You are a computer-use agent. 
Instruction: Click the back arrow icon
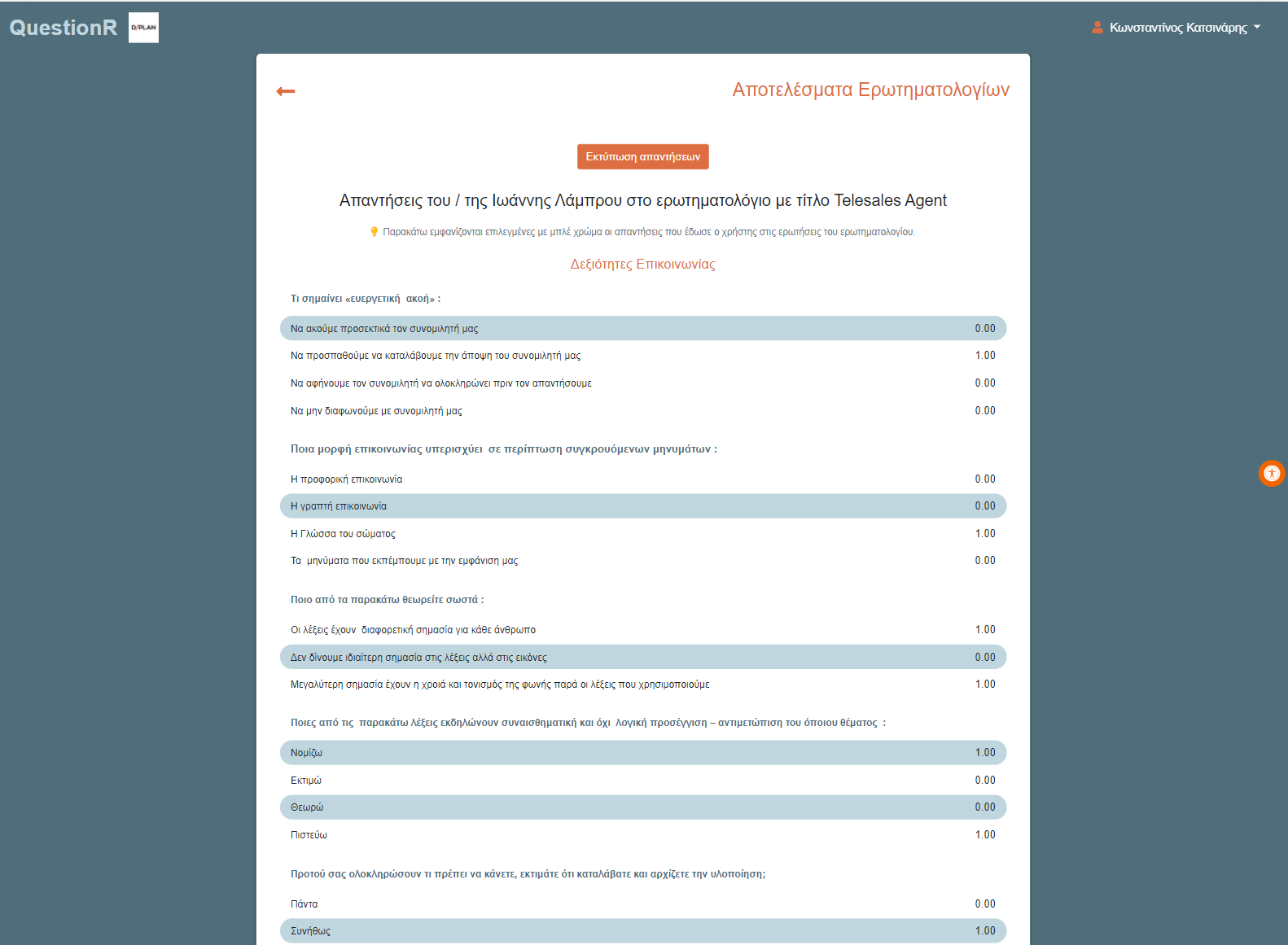point(286,91)
